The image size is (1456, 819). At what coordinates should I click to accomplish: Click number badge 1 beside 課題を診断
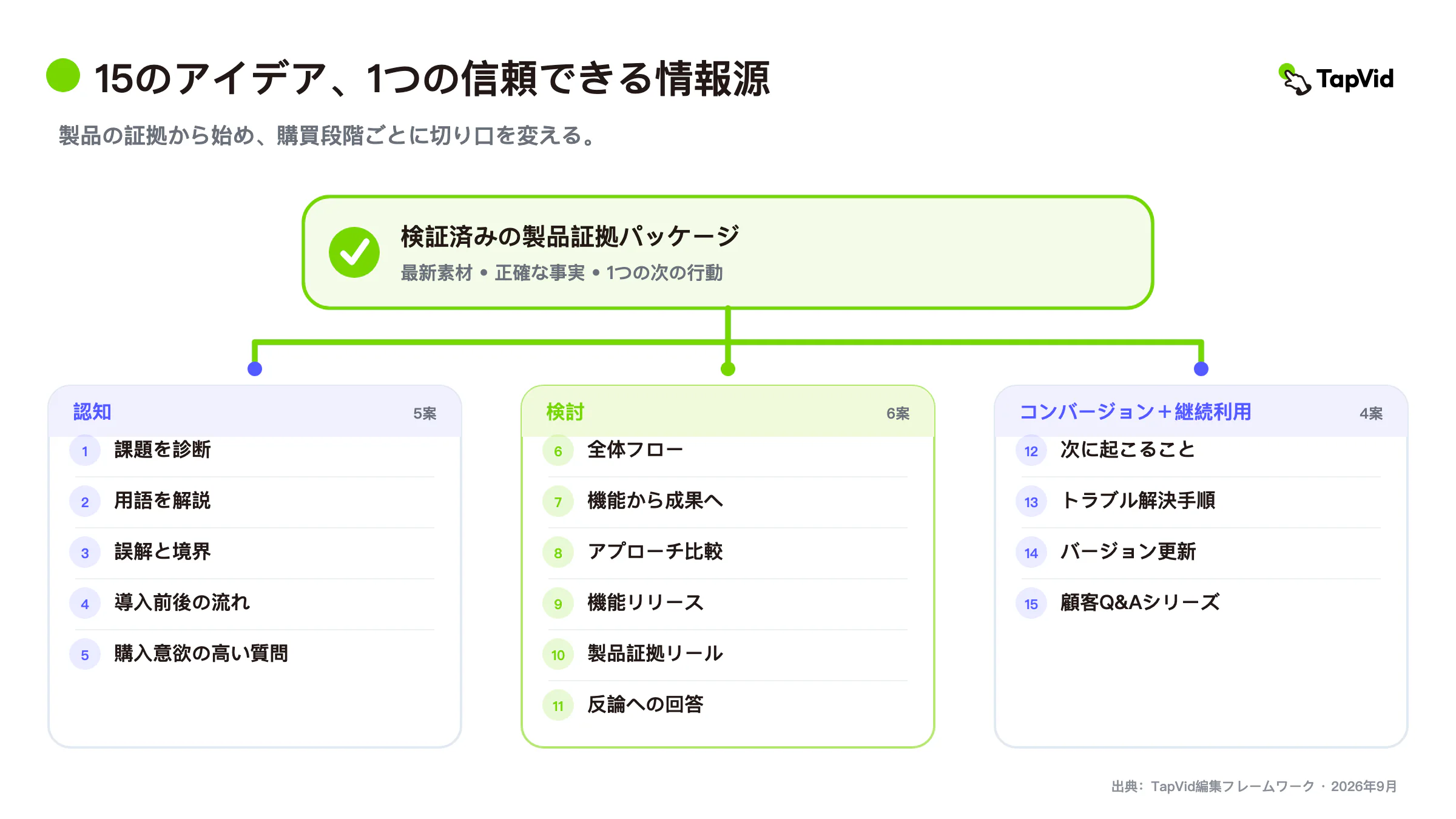pos(85,451)
